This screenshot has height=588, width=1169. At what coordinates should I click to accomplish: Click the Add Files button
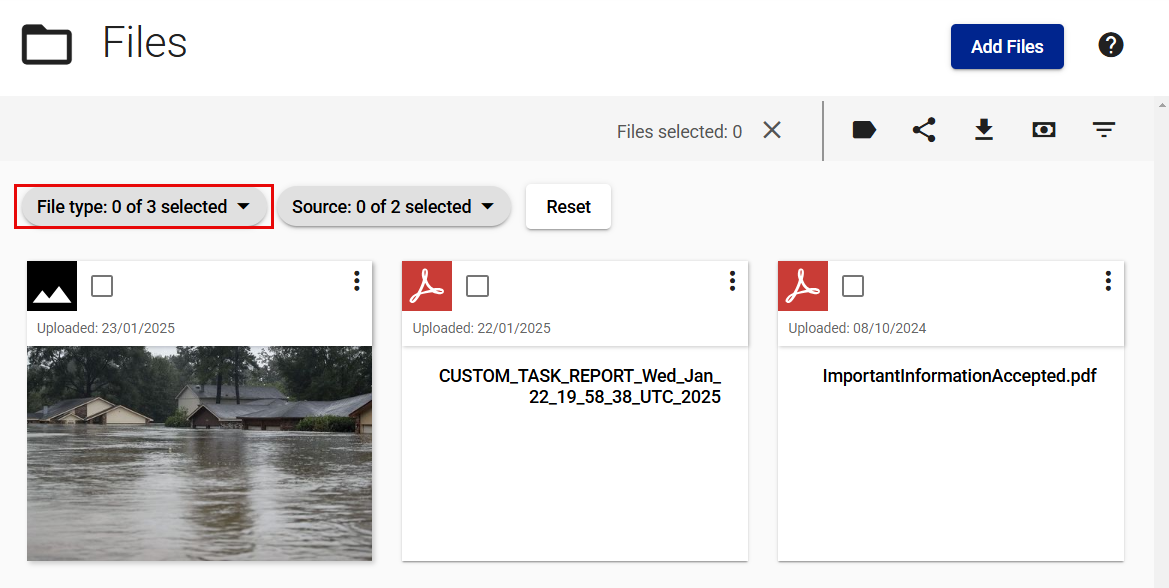[1007, 46]
